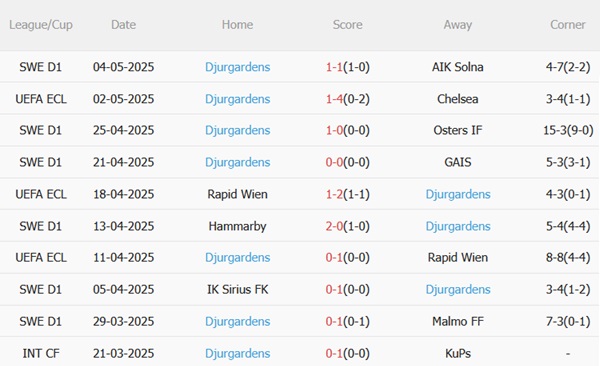Select Rapid Wien home team on 18-04-2025
This screenshot has width=600, height=366.
pyautogui.click(x=237, y=194)
